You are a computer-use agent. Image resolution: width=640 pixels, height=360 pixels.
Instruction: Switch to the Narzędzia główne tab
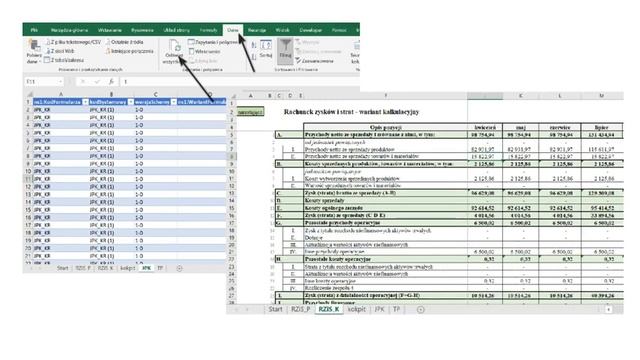click(x=69, y=30)
